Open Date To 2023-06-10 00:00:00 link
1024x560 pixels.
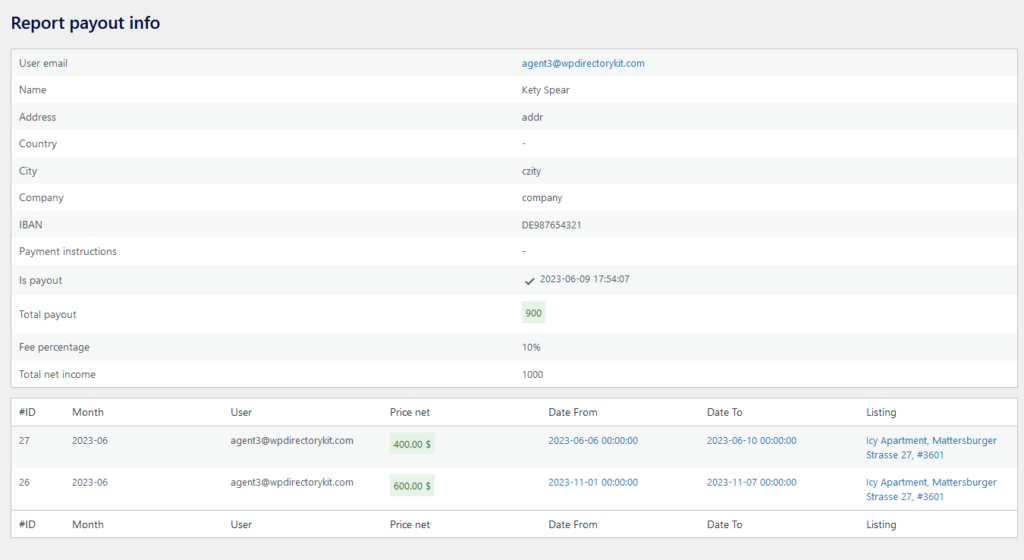(x=751, y=441)
